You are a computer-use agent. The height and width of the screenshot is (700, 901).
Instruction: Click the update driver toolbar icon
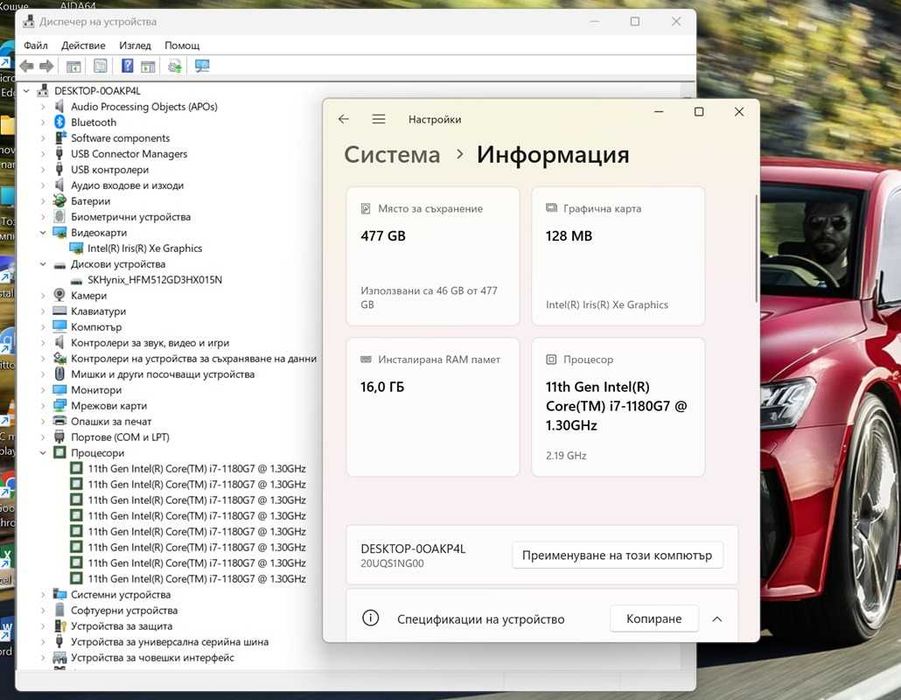pyautogui.click(x=175, y=66)
